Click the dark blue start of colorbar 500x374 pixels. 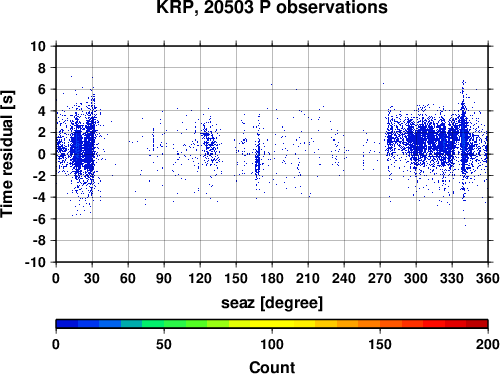(67, 324)
